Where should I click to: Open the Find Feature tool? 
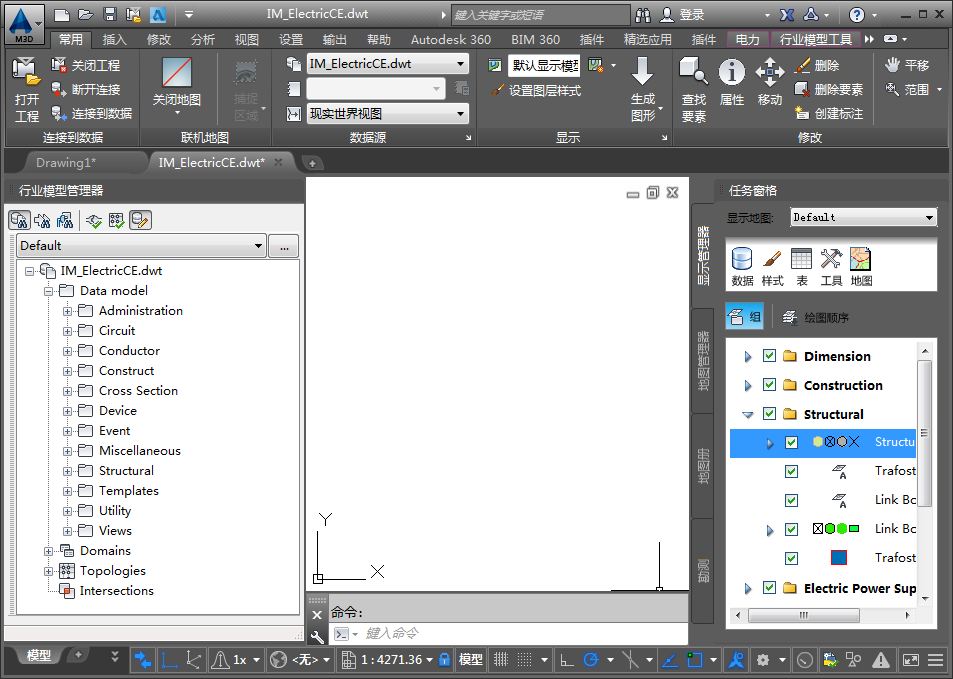(x=693, y=72)
